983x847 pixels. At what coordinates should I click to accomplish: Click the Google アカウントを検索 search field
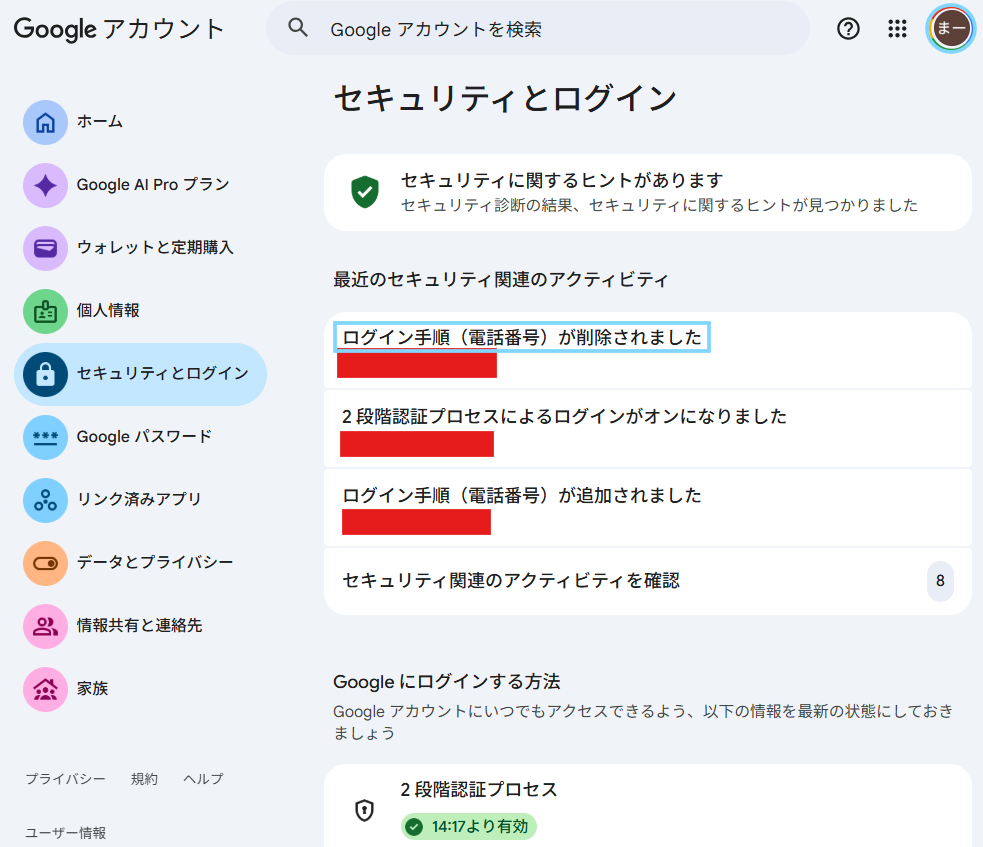(x=538, y=28)
